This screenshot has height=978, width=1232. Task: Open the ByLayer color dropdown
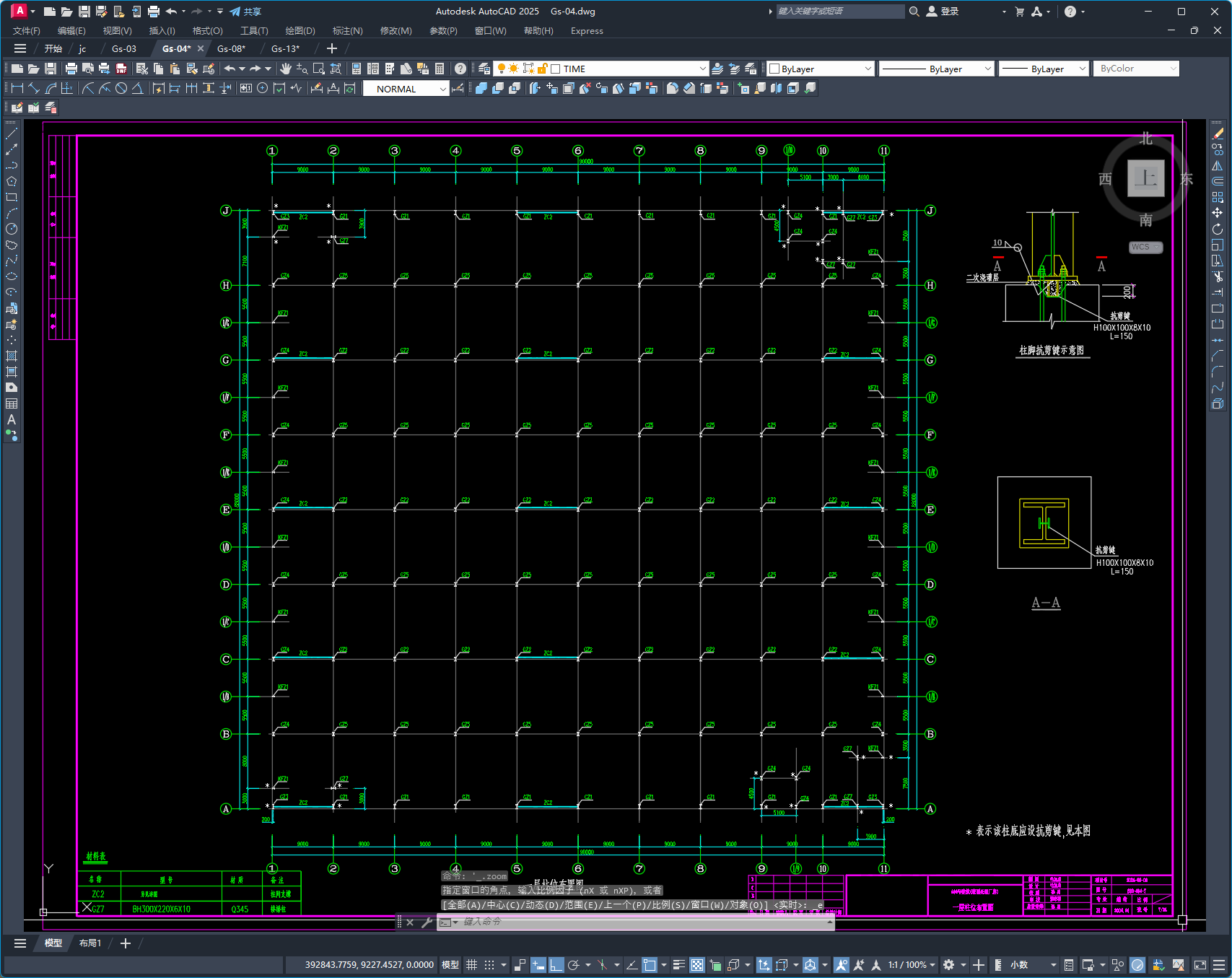pyautogui.click(x=868, y=69)
